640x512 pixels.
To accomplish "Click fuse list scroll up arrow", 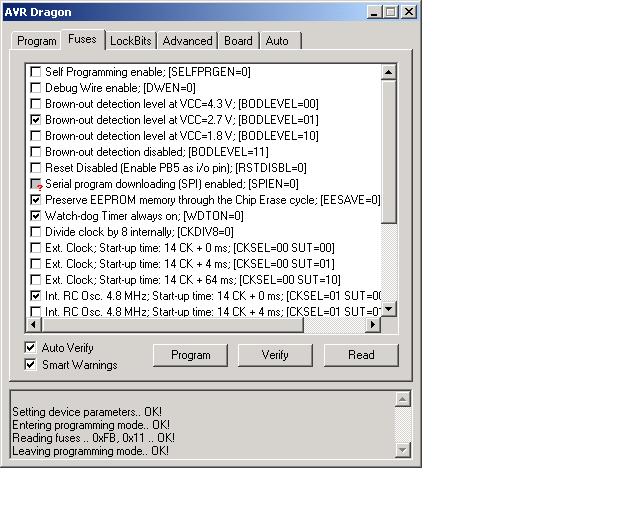I will click(x=389, y=72).
